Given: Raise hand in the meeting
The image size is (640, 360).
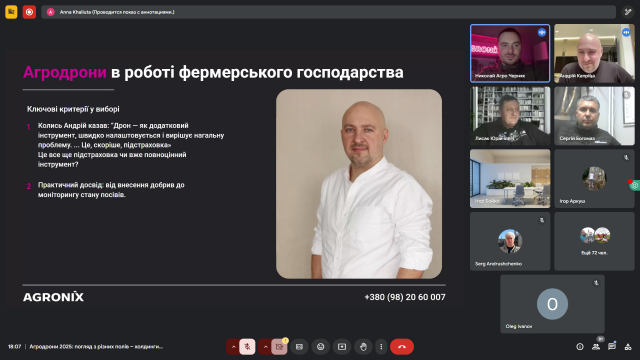Looking at the screenshot, I should [x=363, y=347].
